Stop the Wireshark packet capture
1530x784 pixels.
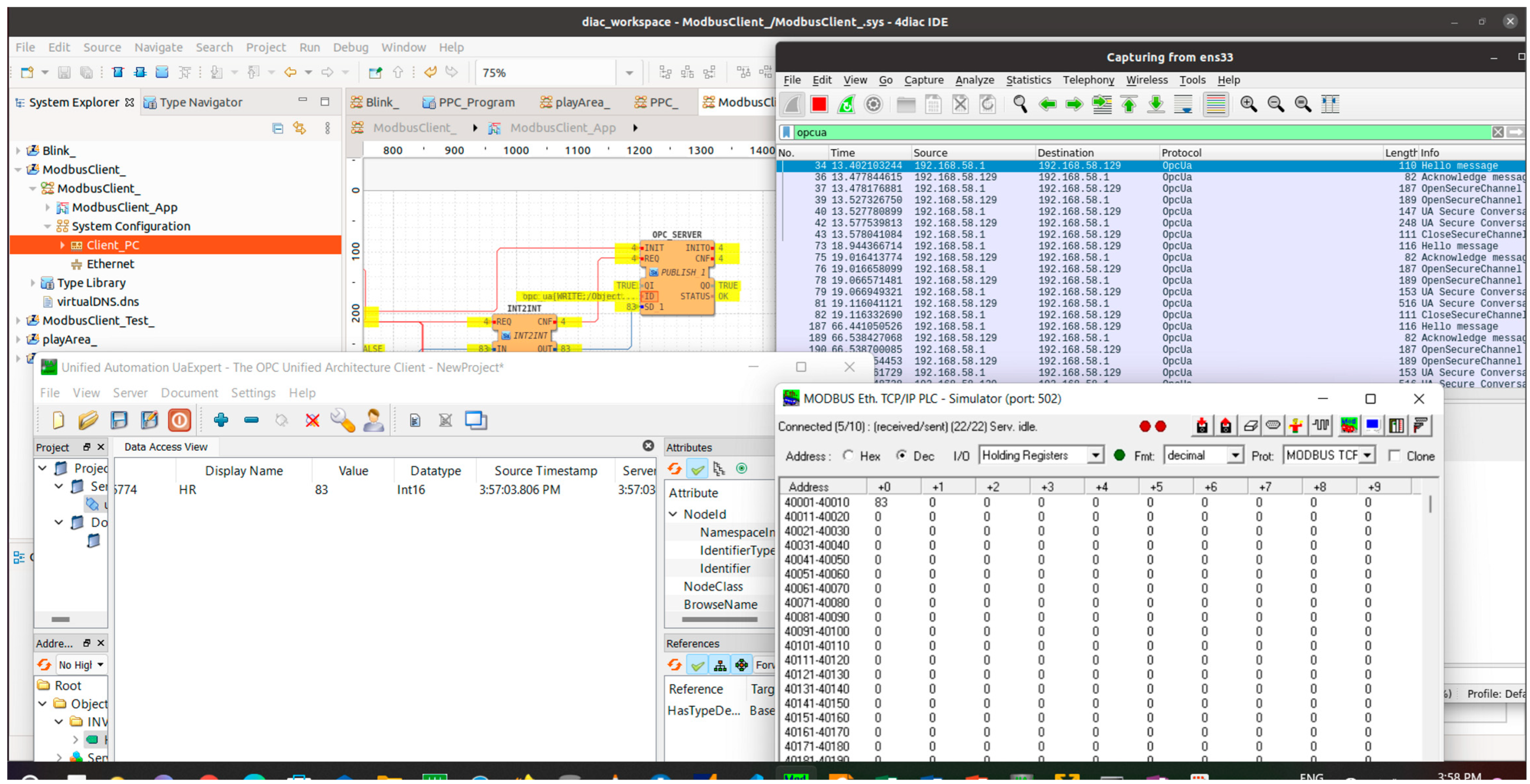818,104
